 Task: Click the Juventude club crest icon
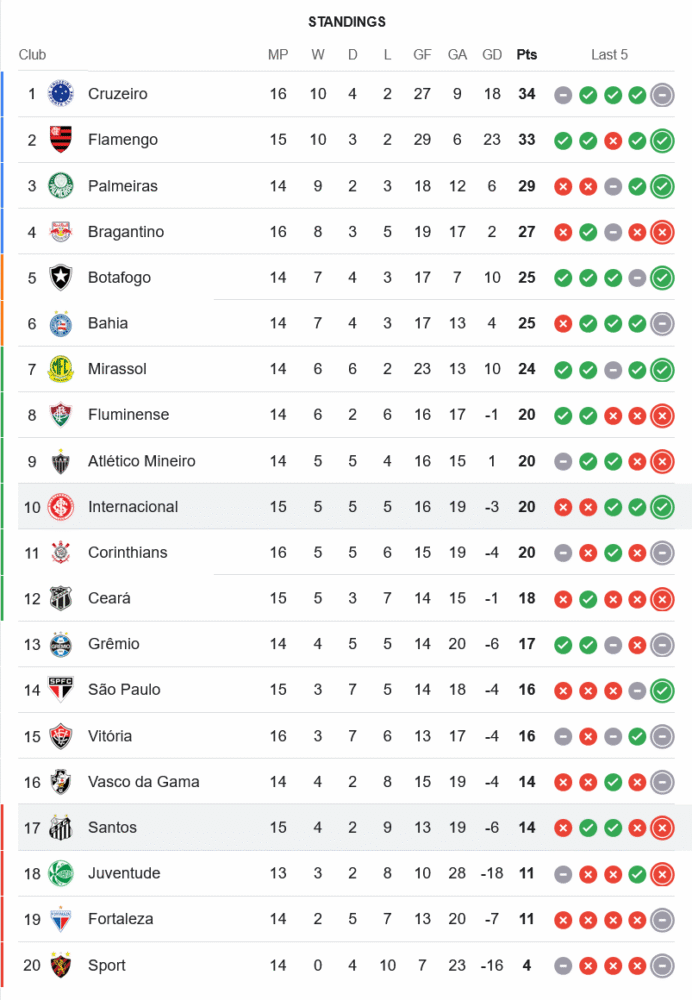[x=61, y=873]
